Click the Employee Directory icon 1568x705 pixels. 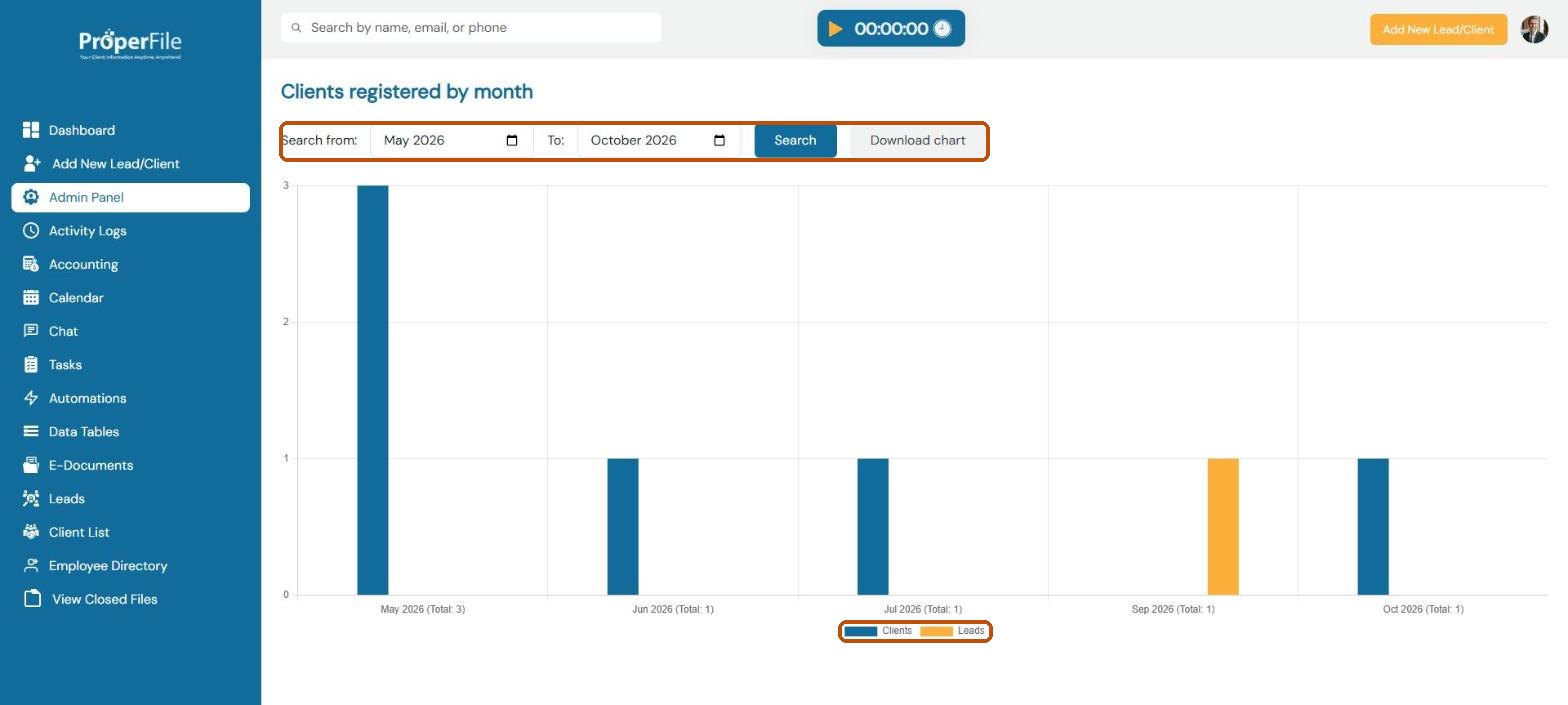pyautogui.click(x=31, y=565)
